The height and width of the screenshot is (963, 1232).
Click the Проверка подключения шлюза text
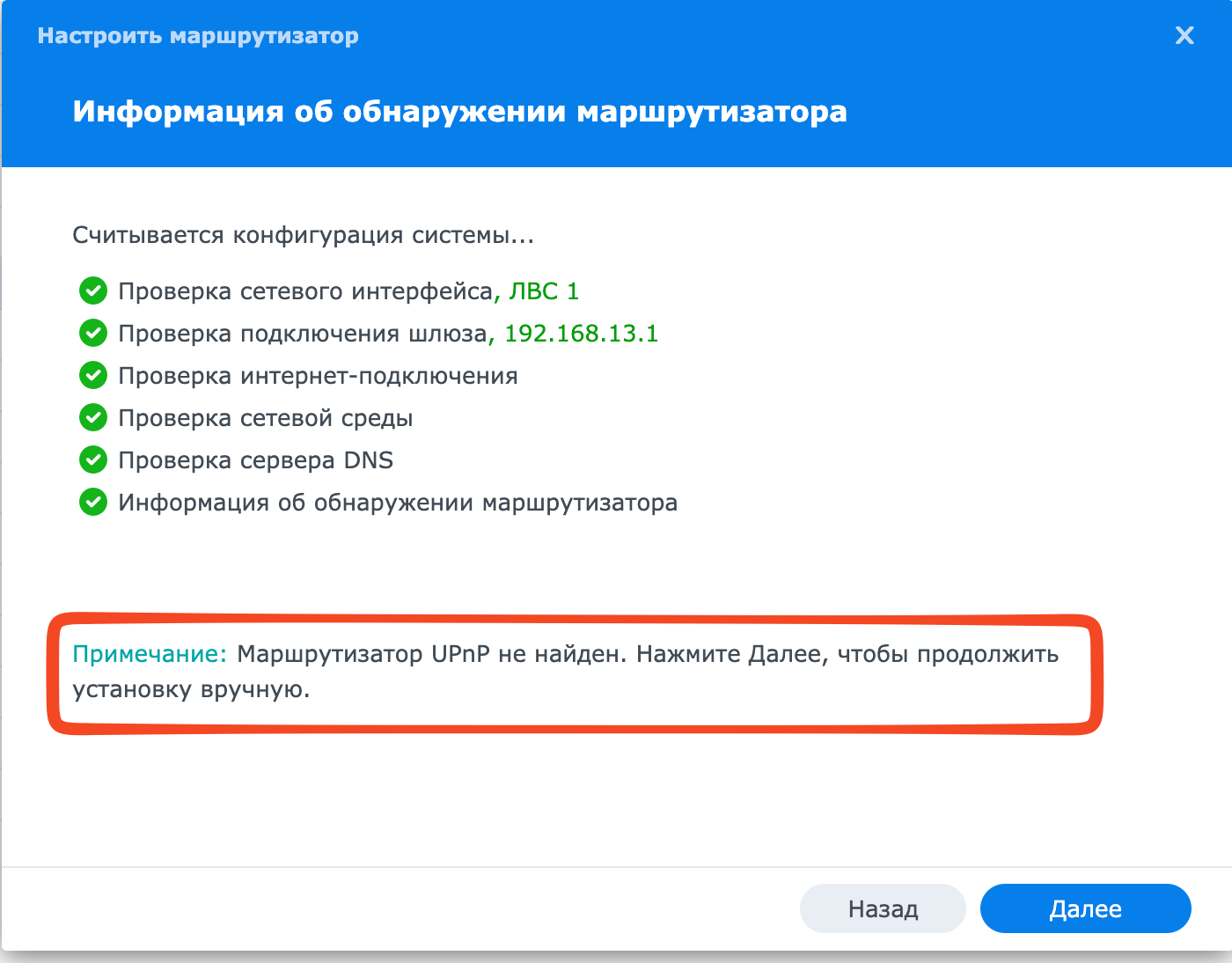303,334
